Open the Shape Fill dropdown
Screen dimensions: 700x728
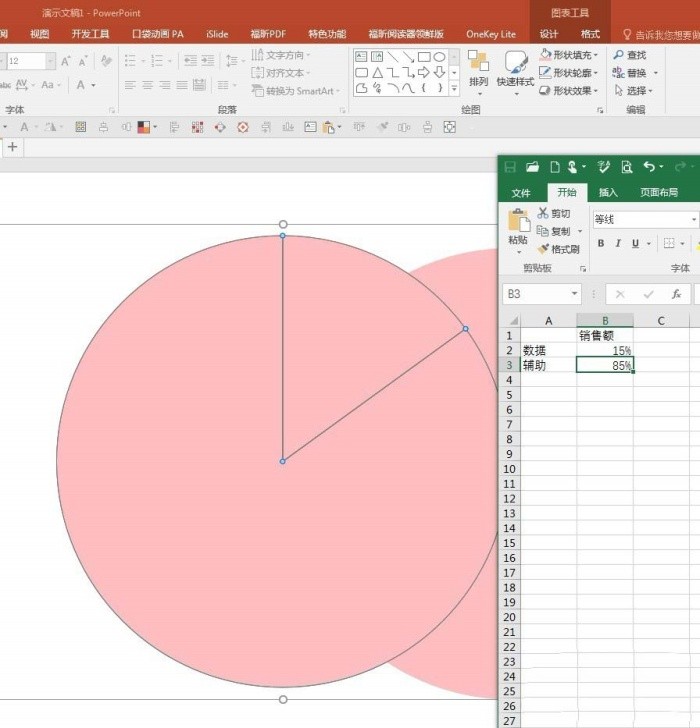569,55
